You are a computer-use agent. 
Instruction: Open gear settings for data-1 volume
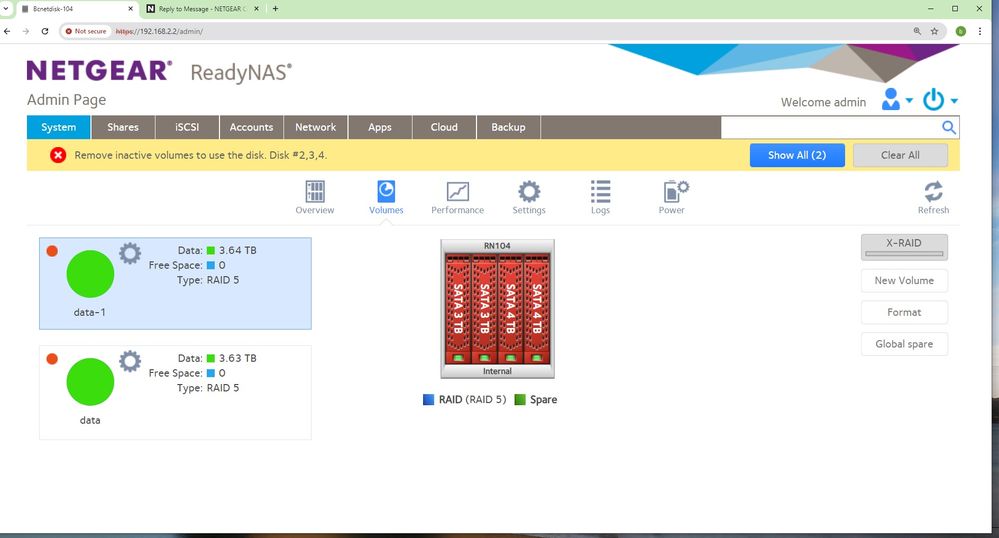click(x=130, y=253)
